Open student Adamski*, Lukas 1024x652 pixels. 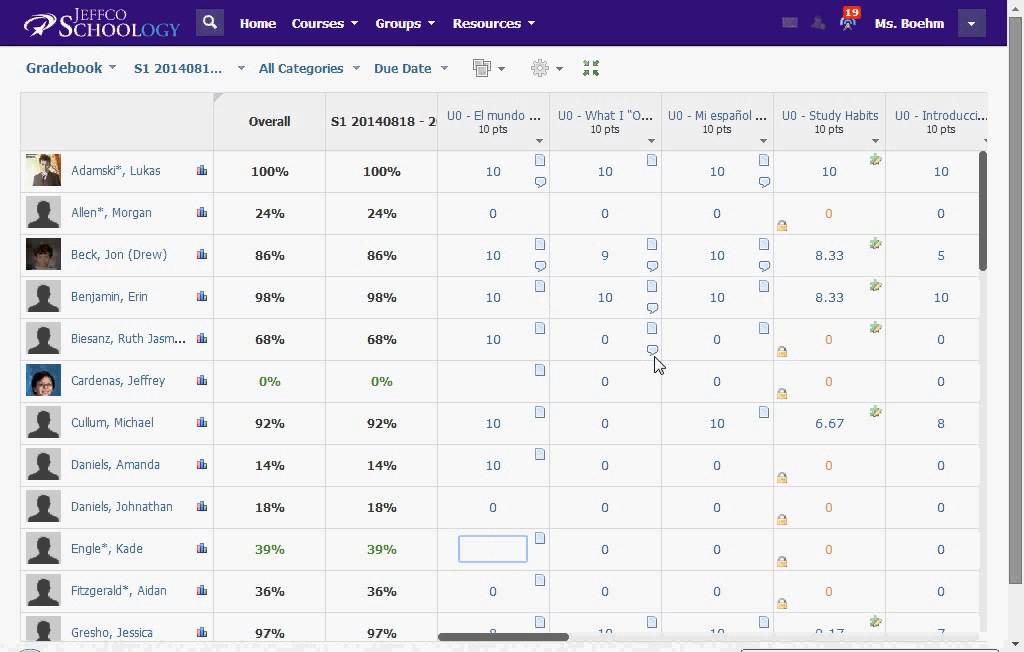click(116, 171)
